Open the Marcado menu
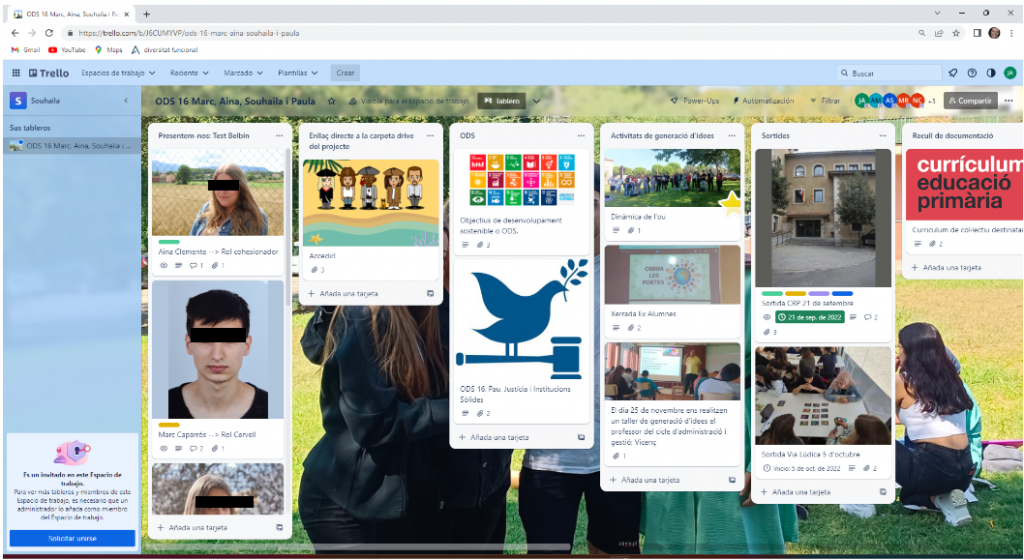The height and width of the screenshot is (560, 1024). 243,73
